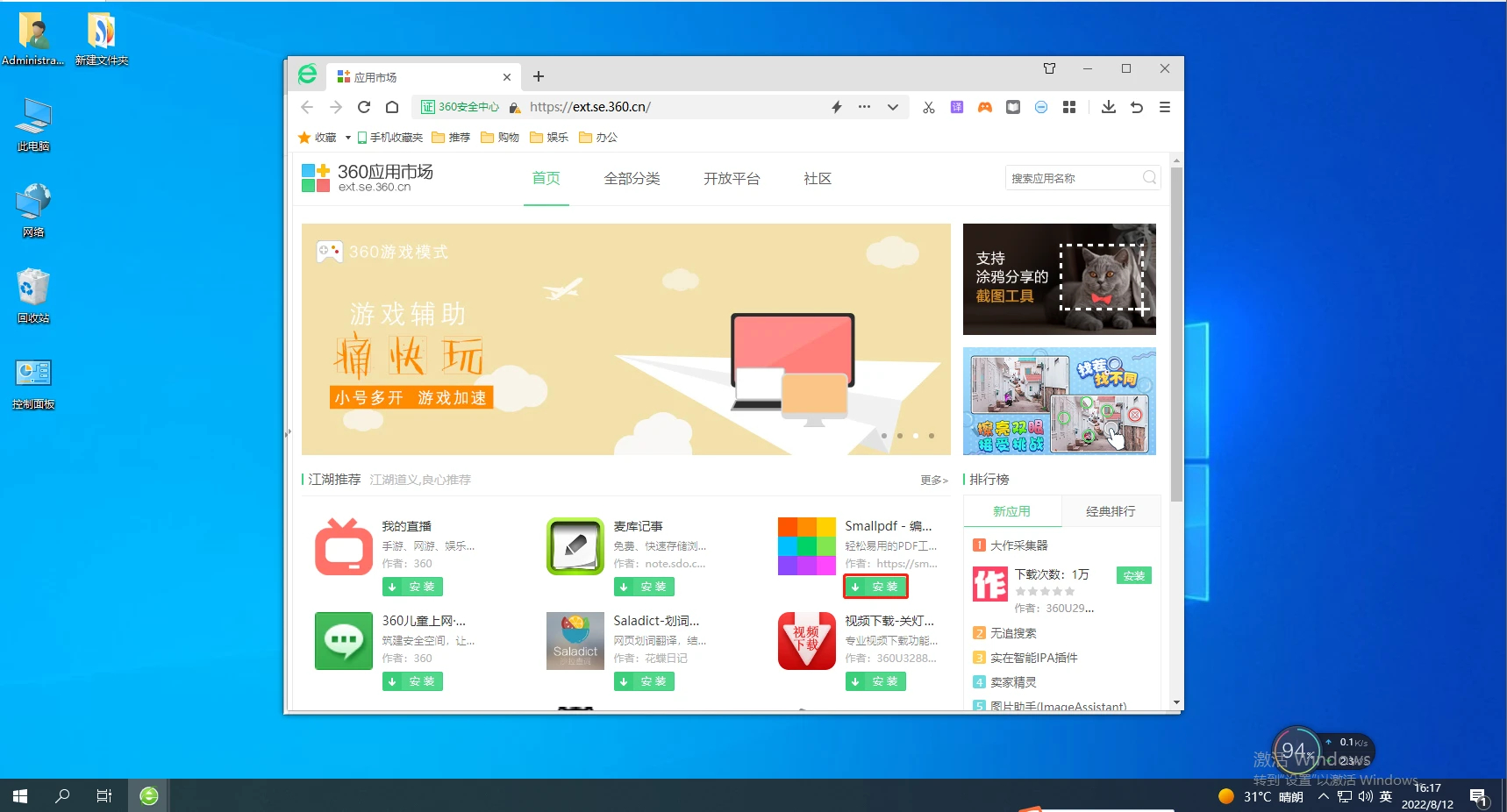The height and width of the screenshot is (812, 1507).
Task: Open taskbar search magnifier
Action: coord(62,796)
